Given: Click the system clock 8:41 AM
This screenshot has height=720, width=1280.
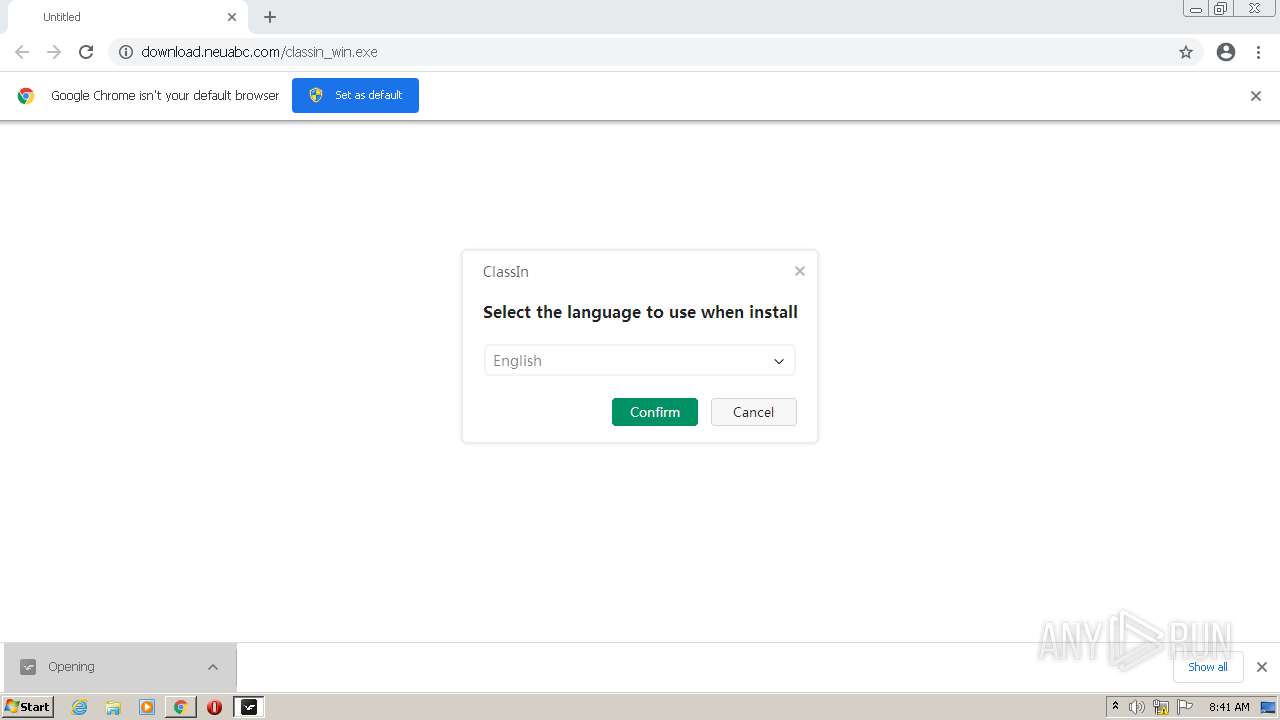Looking at the screenshot, I should [x=1229, y=707].
